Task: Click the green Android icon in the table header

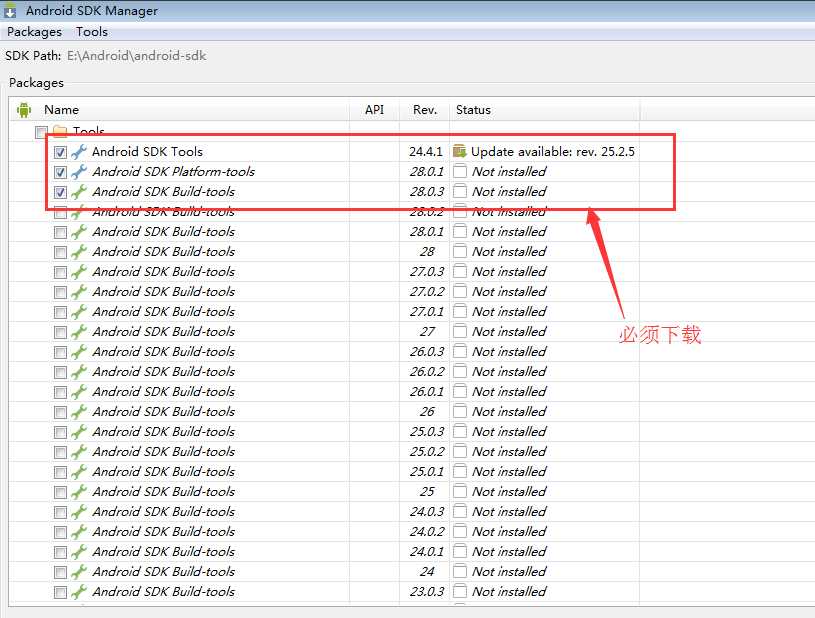Action: [24, 110]
